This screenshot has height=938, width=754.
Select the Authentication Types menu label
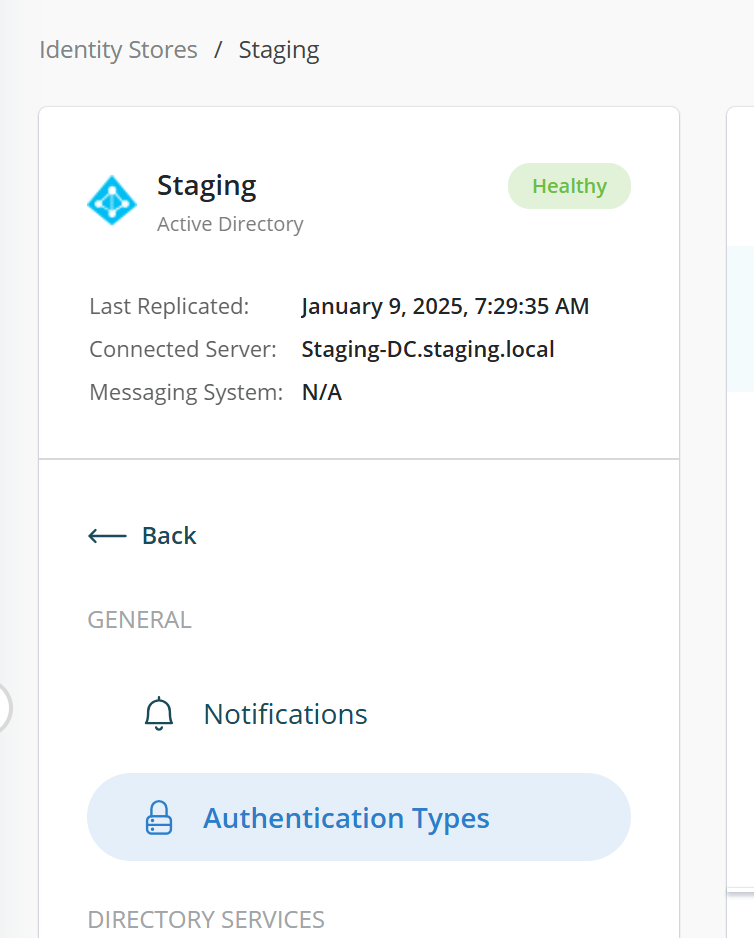346,818
